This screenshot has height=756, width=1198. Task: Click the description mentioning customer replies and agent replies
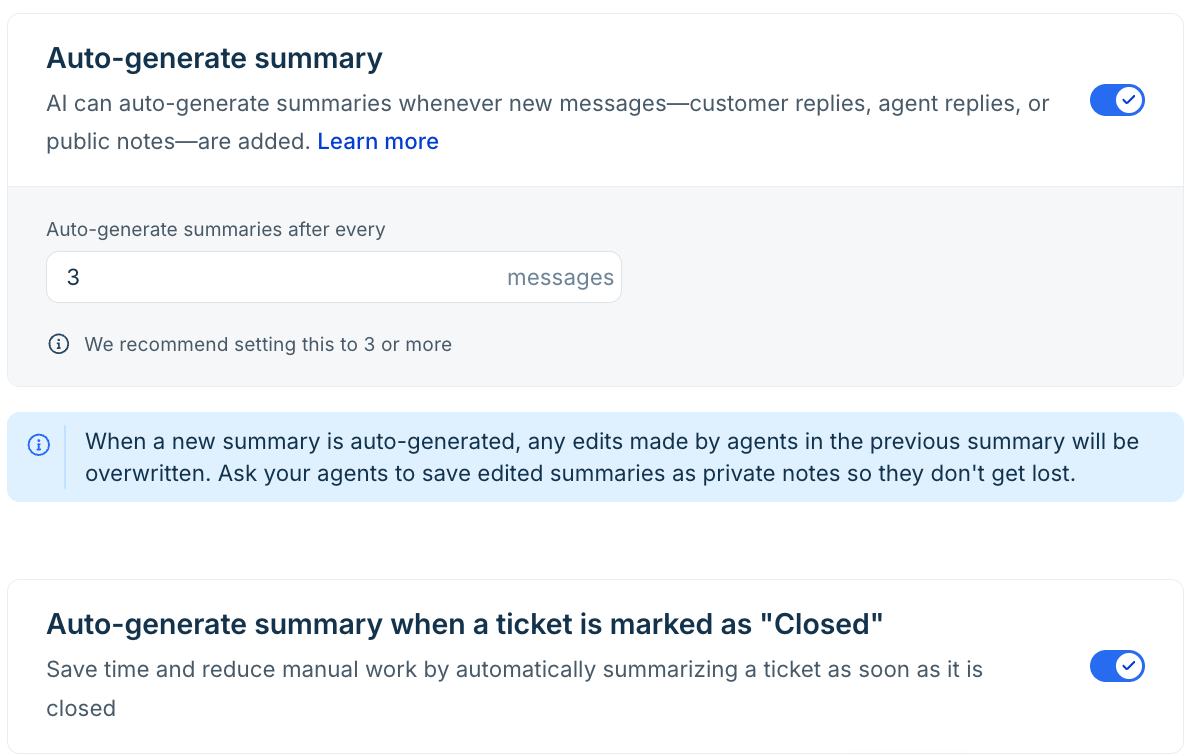tap(547, 122)
